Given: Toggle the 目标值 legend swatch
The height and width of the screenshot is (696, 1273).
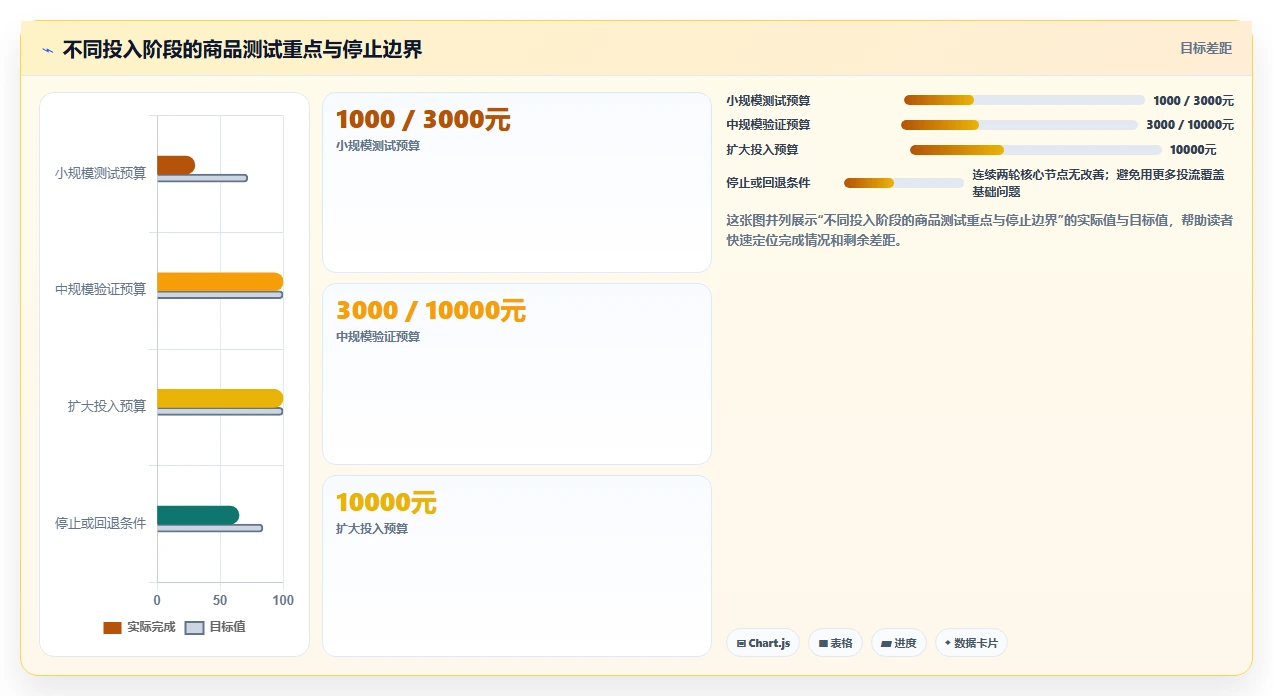Looking at the screenshot, I should point(195,627).
